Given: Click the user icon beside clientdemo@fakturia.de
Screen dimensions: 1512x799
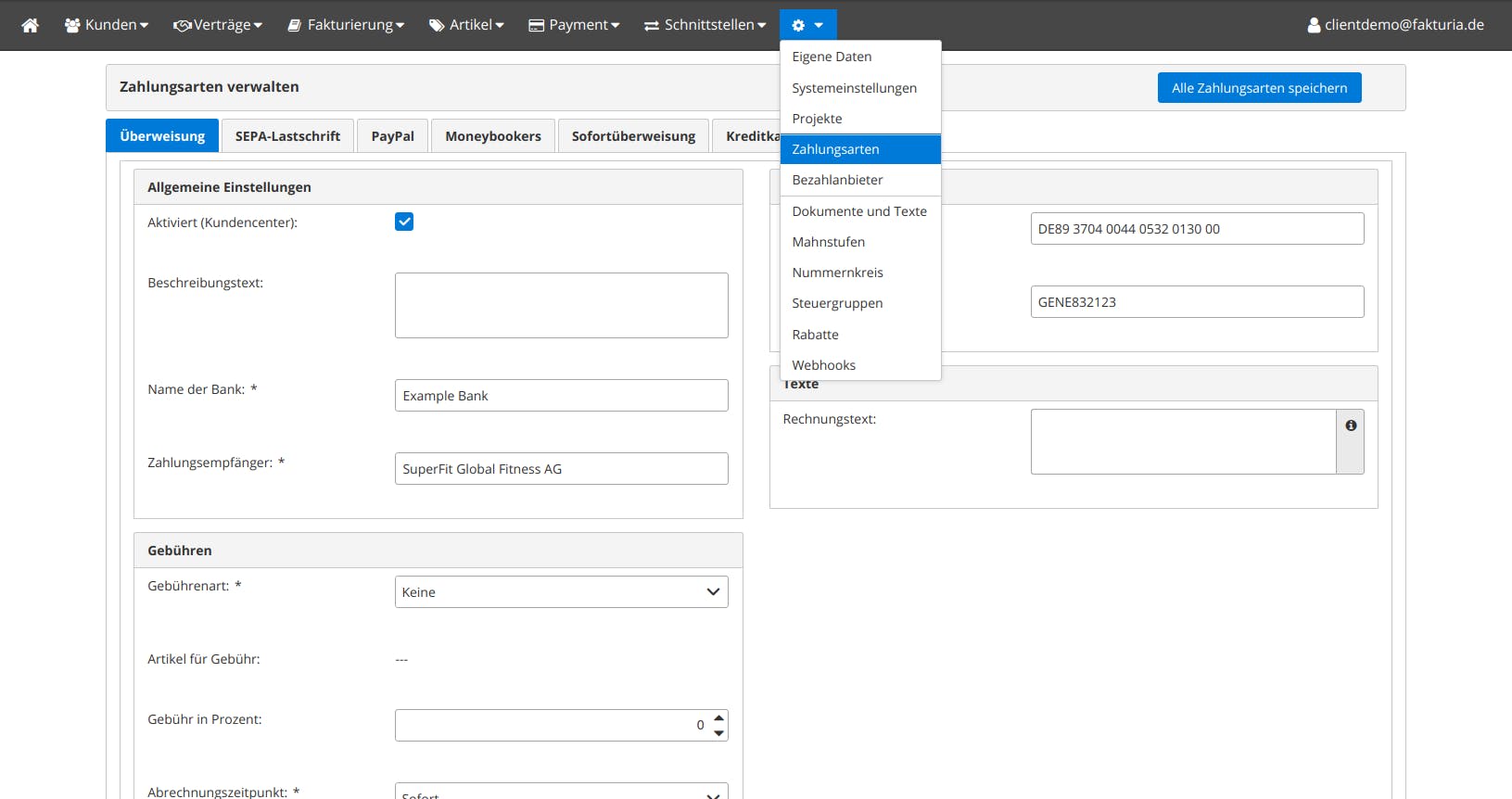Looking at the screenshot, I should [x=1314, y=25].
